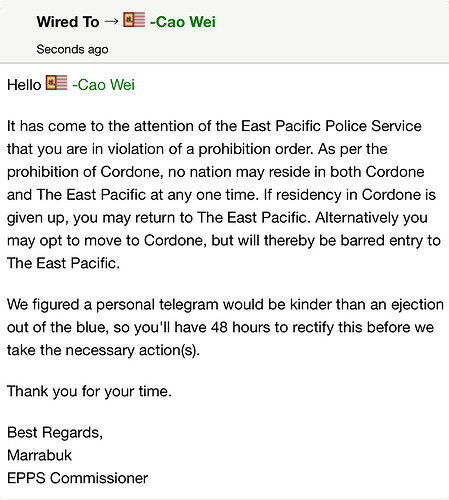This screenshot has height=500, width=449.
Task: Click the Marrabuk signature name
Action: click(x=39, y=455)
